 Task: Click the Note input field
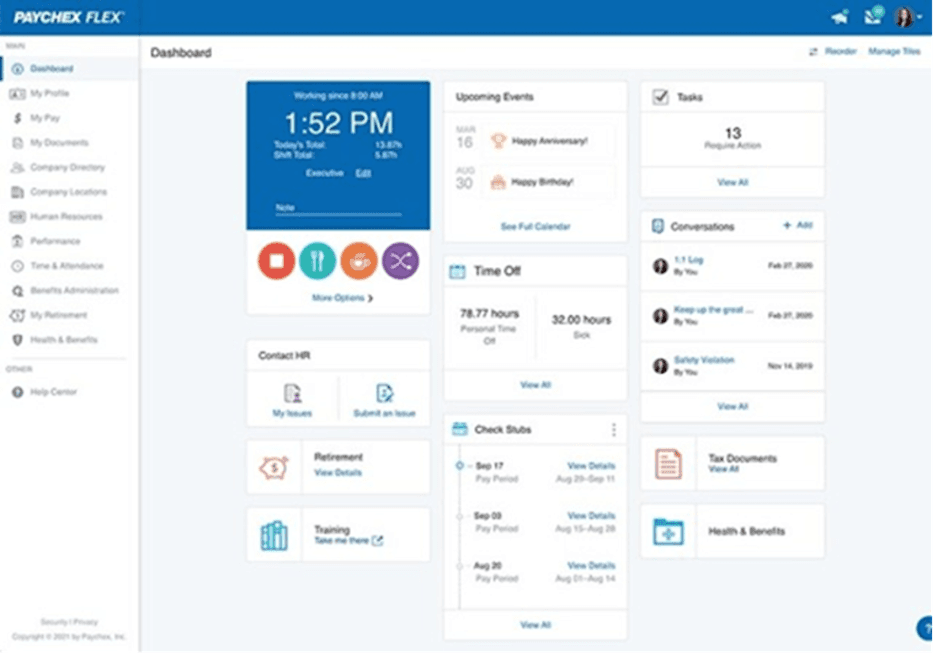coord(338,208)
